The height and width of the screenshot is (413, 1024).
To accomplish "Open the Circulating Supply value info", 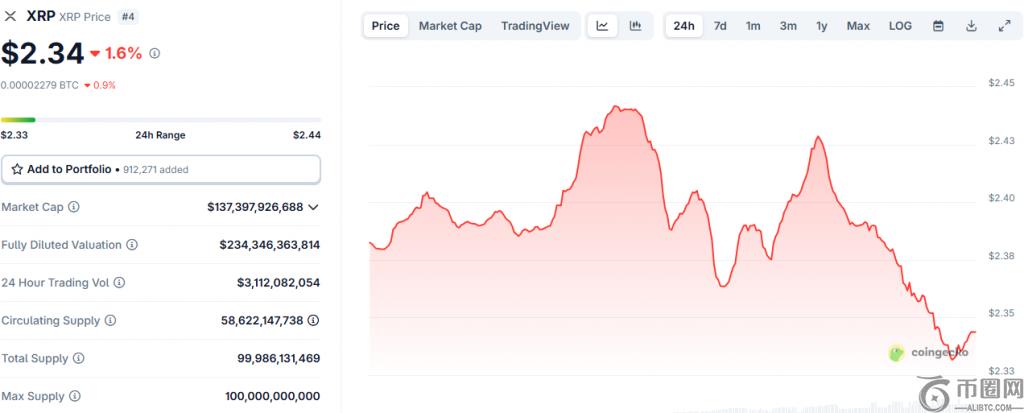I will click(x=314, y=321).
